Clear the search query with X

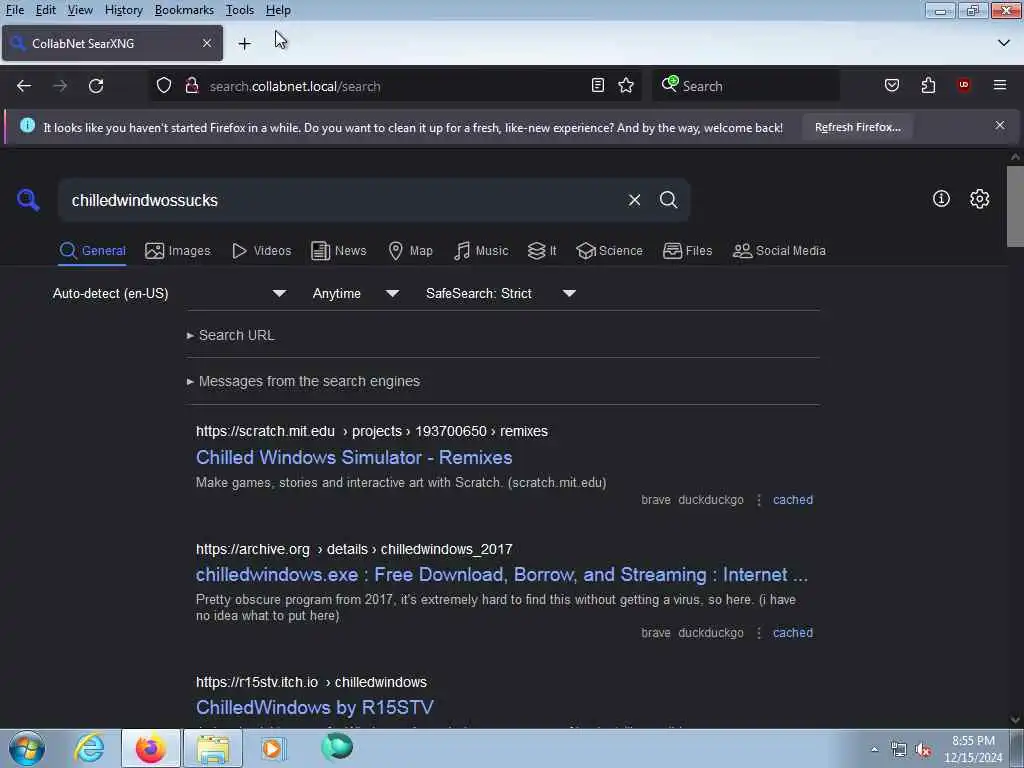coord(634,200)
